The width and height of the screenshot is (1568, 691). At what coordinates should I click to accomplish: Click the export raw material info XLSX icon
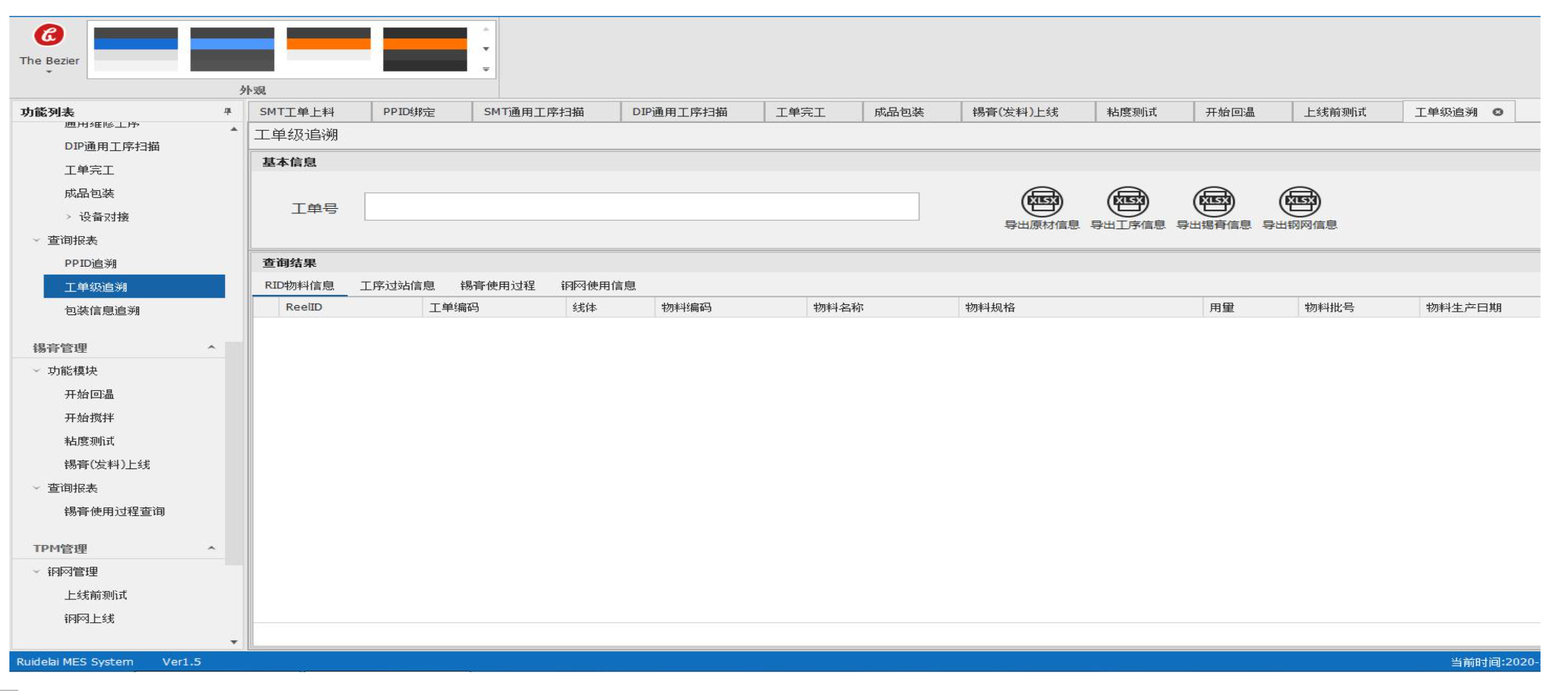click(x=1041, y=202)
